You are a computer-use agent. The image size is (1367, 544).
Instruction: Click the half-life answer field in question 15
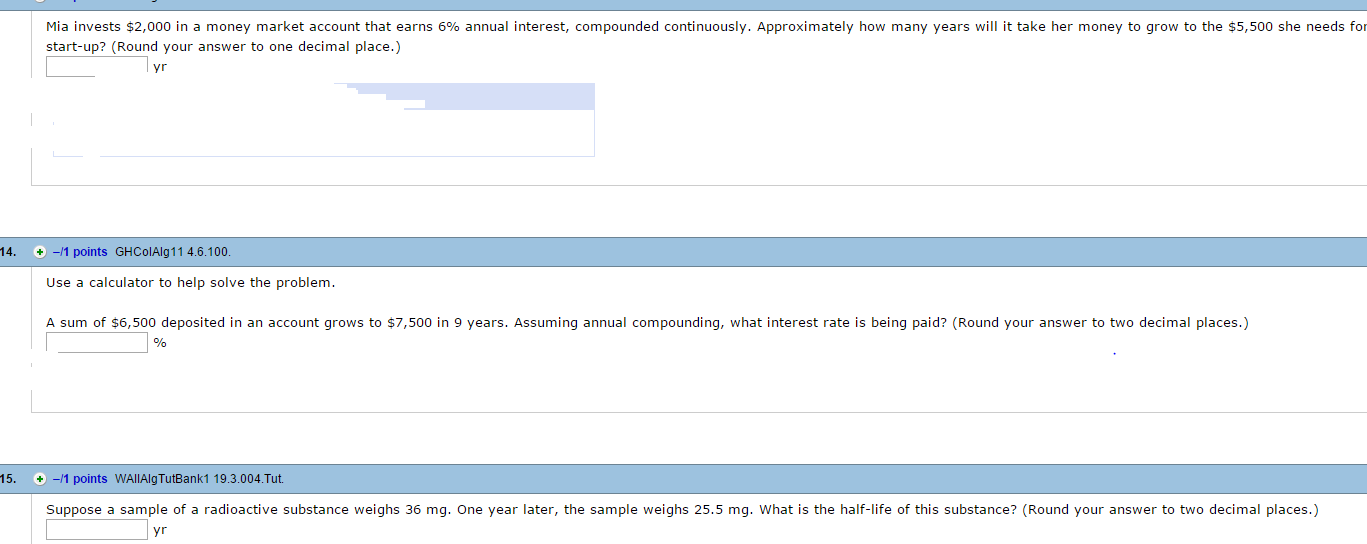coord(97,530)
